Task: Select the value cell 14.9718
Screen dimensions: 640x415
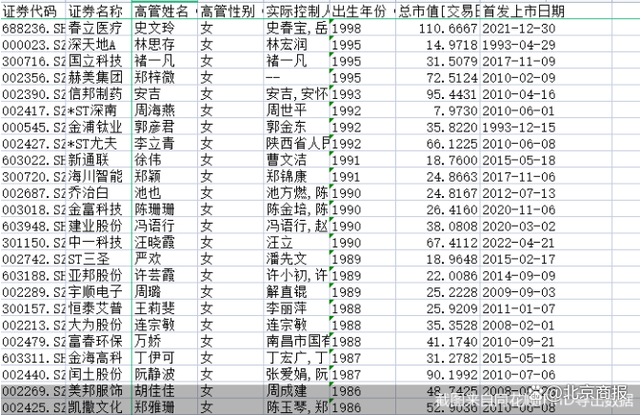Action: pos(438,44)
